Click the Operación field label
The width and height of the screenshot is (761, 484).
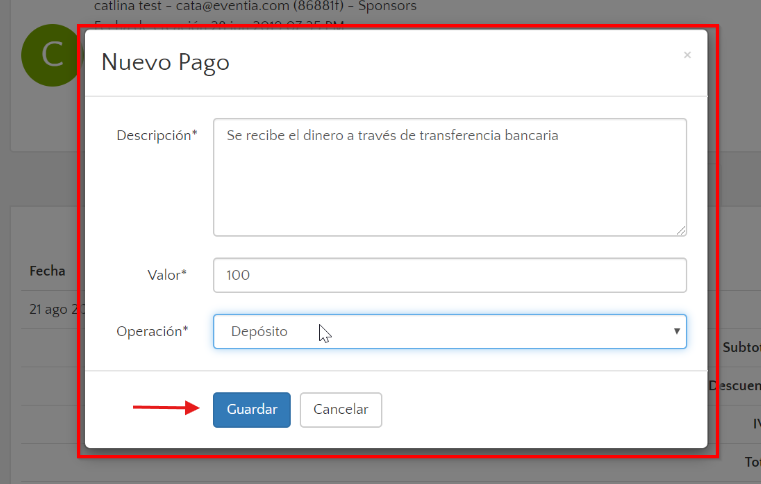click(x=152, y=331)
